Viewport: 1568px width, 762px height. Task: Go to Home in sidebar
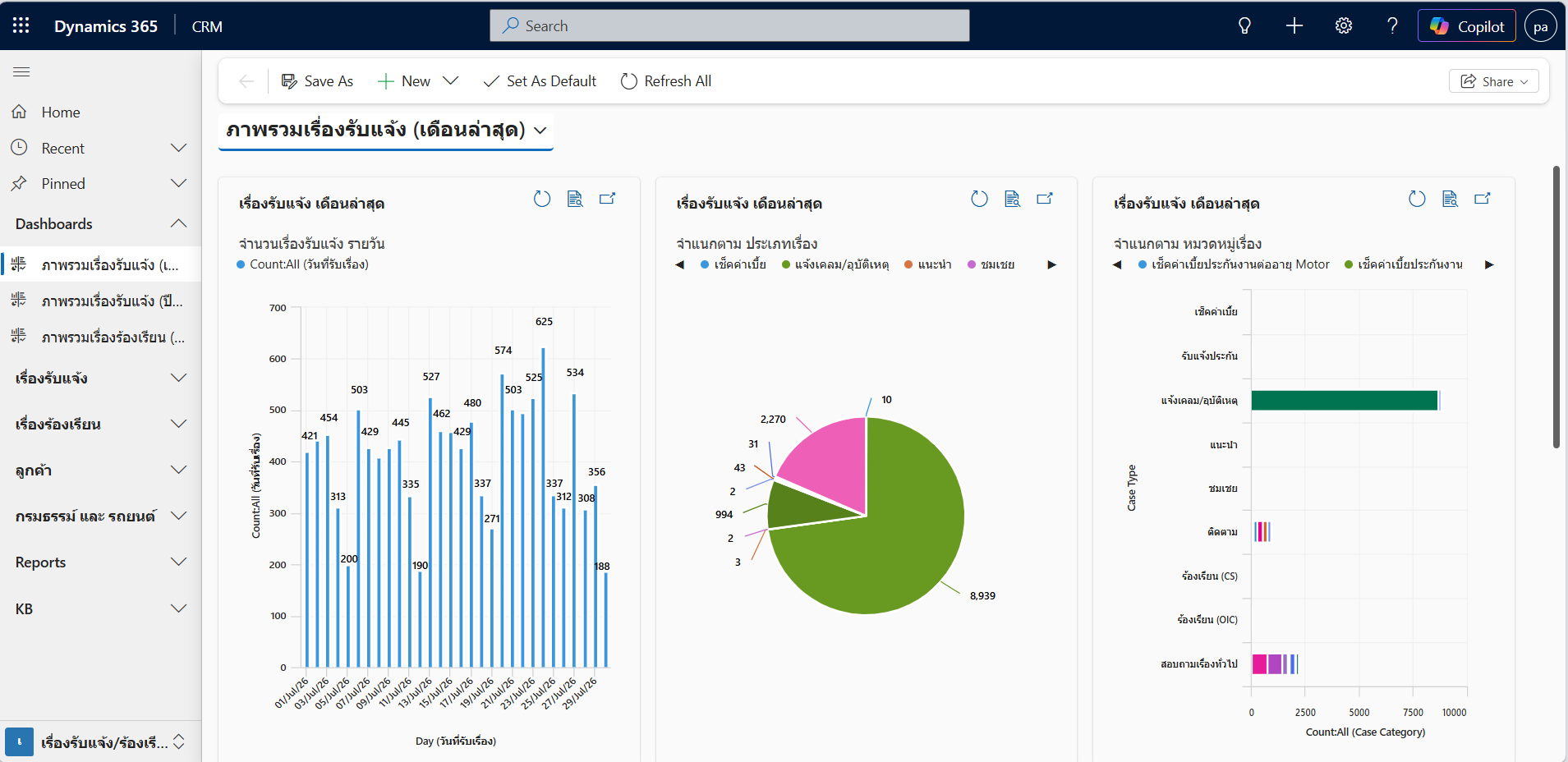coord(100,112)
